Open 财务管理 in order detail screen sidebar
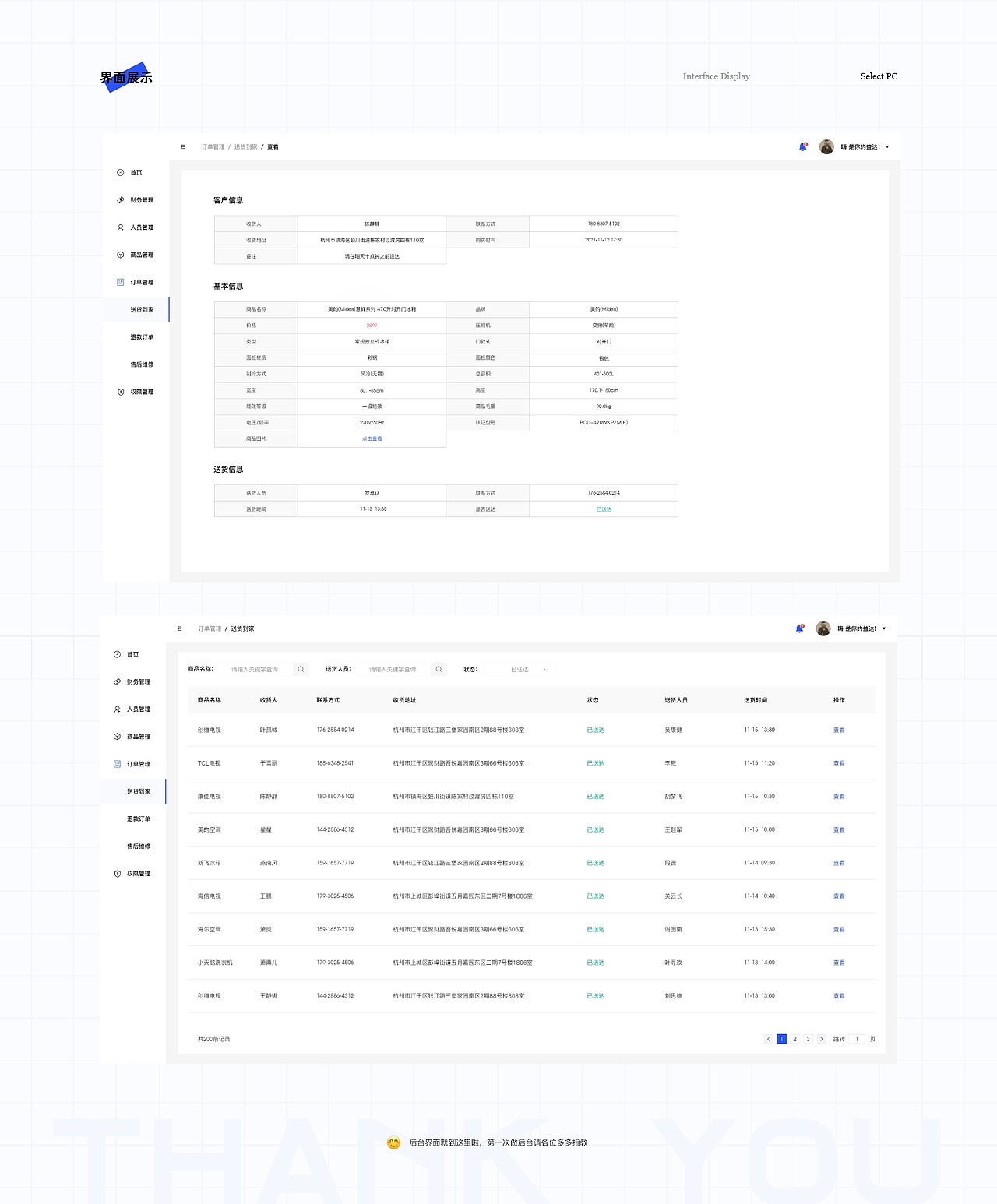This screenshot has width=997, height=1204. (136, 200)
